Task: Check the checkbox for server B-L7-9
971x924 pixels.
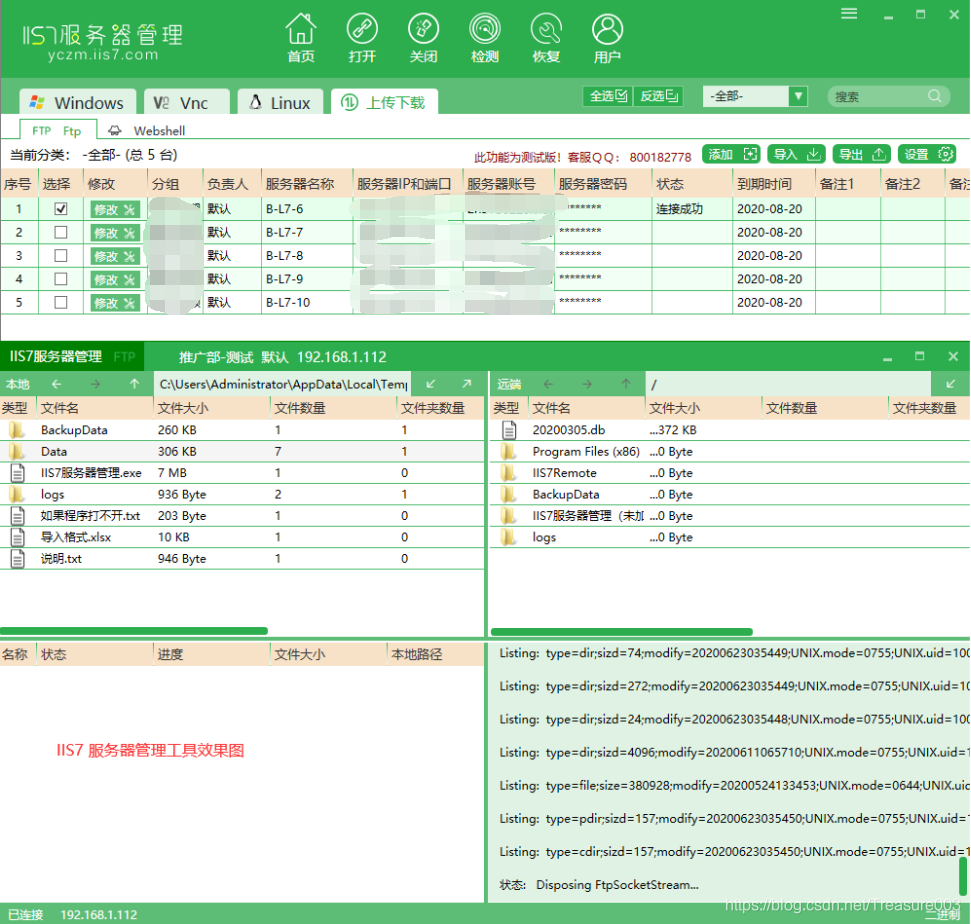Action: [x=61, y=279]
